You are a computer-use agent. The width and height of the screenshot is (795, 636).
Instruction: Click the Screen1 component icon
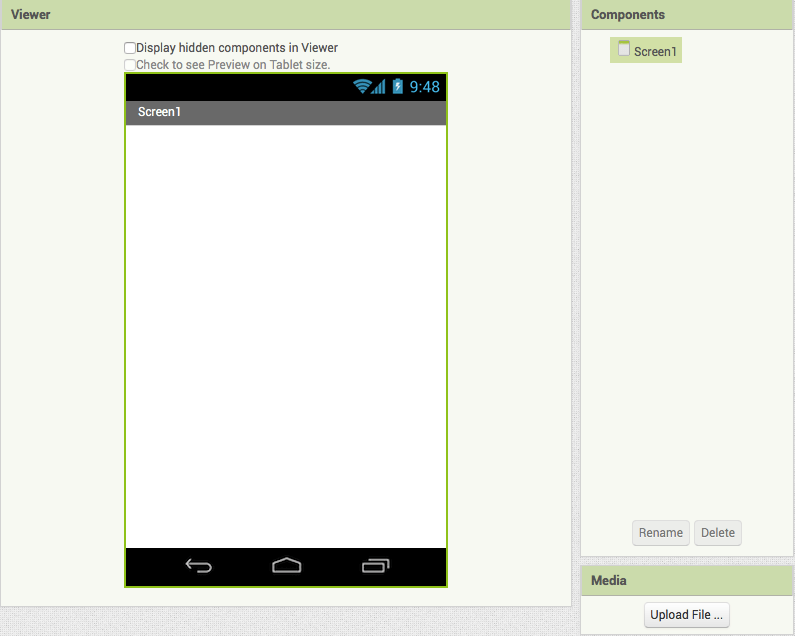pos(624,49)
